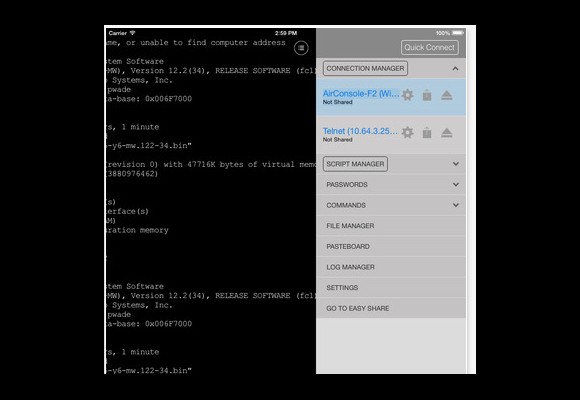Expand the Commands section chevron

[x=456, y=205]
